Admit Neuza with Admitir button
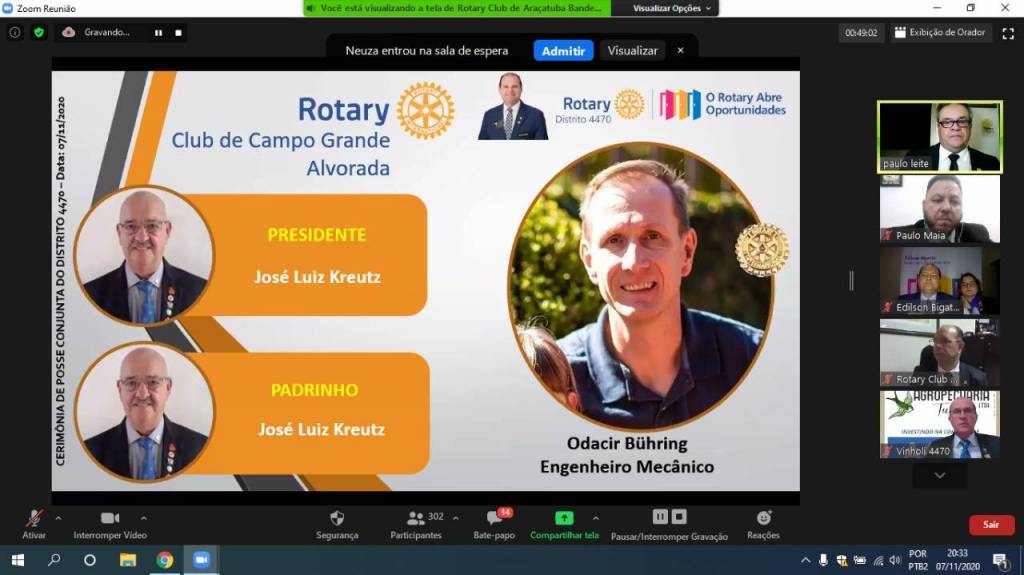Viewport: 1024px width, 575px height. (x=563, y=50)
